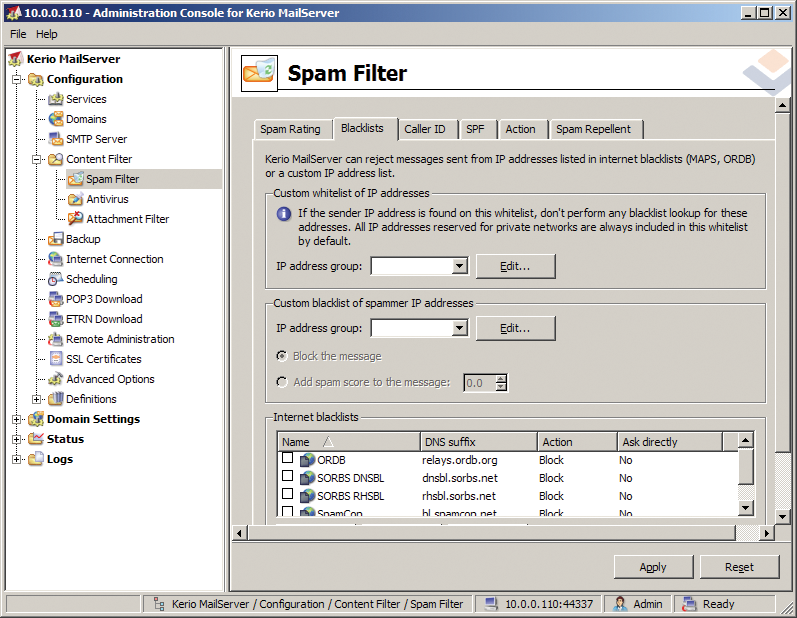Viewport: 797px width, 618px height.
Task: Expand the Status tree node
Action: [17, 439]
